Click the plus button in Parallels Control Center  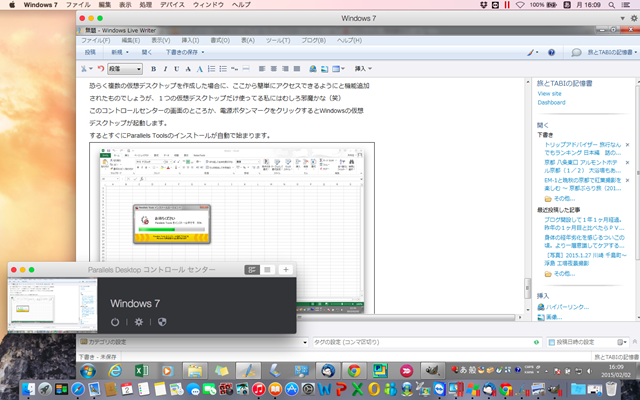286,269
